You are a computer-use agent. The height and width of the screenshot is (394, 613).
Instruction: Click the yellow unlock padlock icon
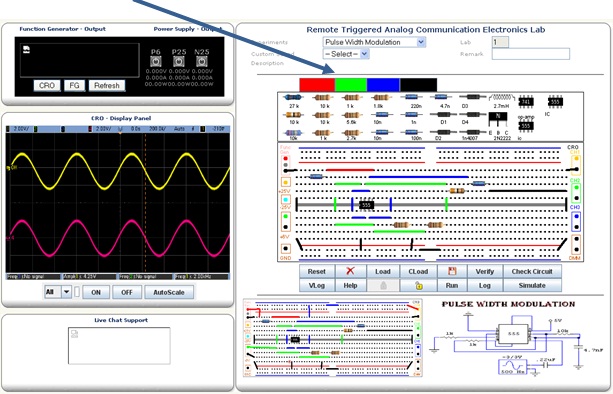click(418, 285)
